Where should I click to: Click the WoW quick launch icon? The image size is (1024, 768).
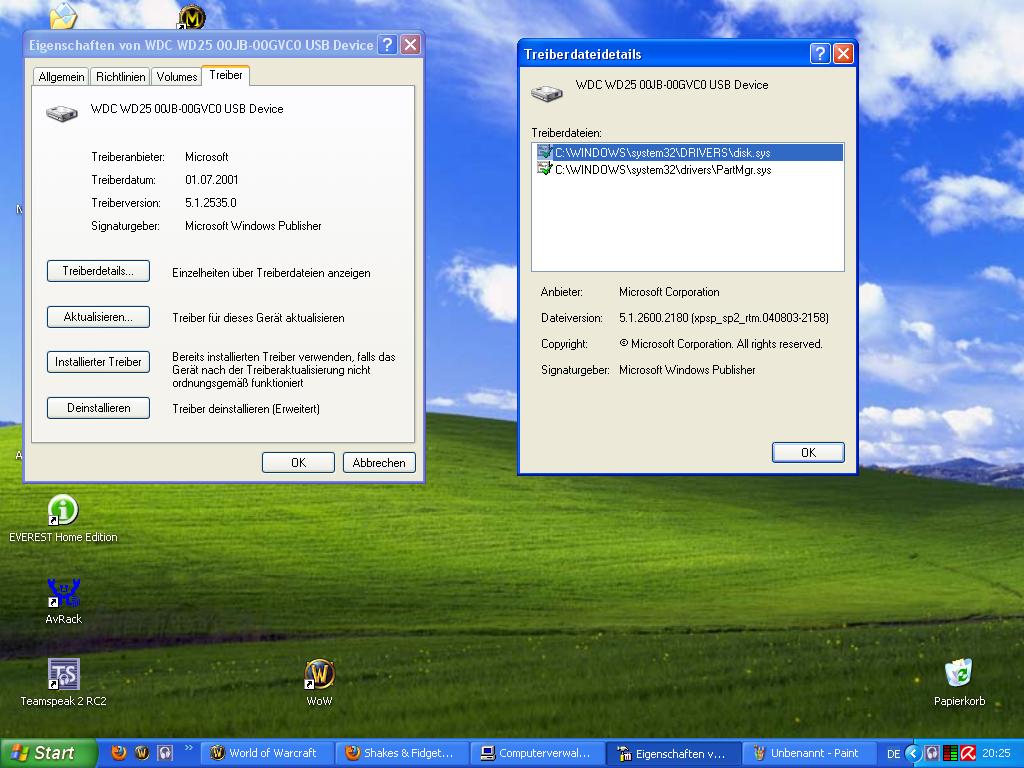pyautogui.click(x=142, y=753)
